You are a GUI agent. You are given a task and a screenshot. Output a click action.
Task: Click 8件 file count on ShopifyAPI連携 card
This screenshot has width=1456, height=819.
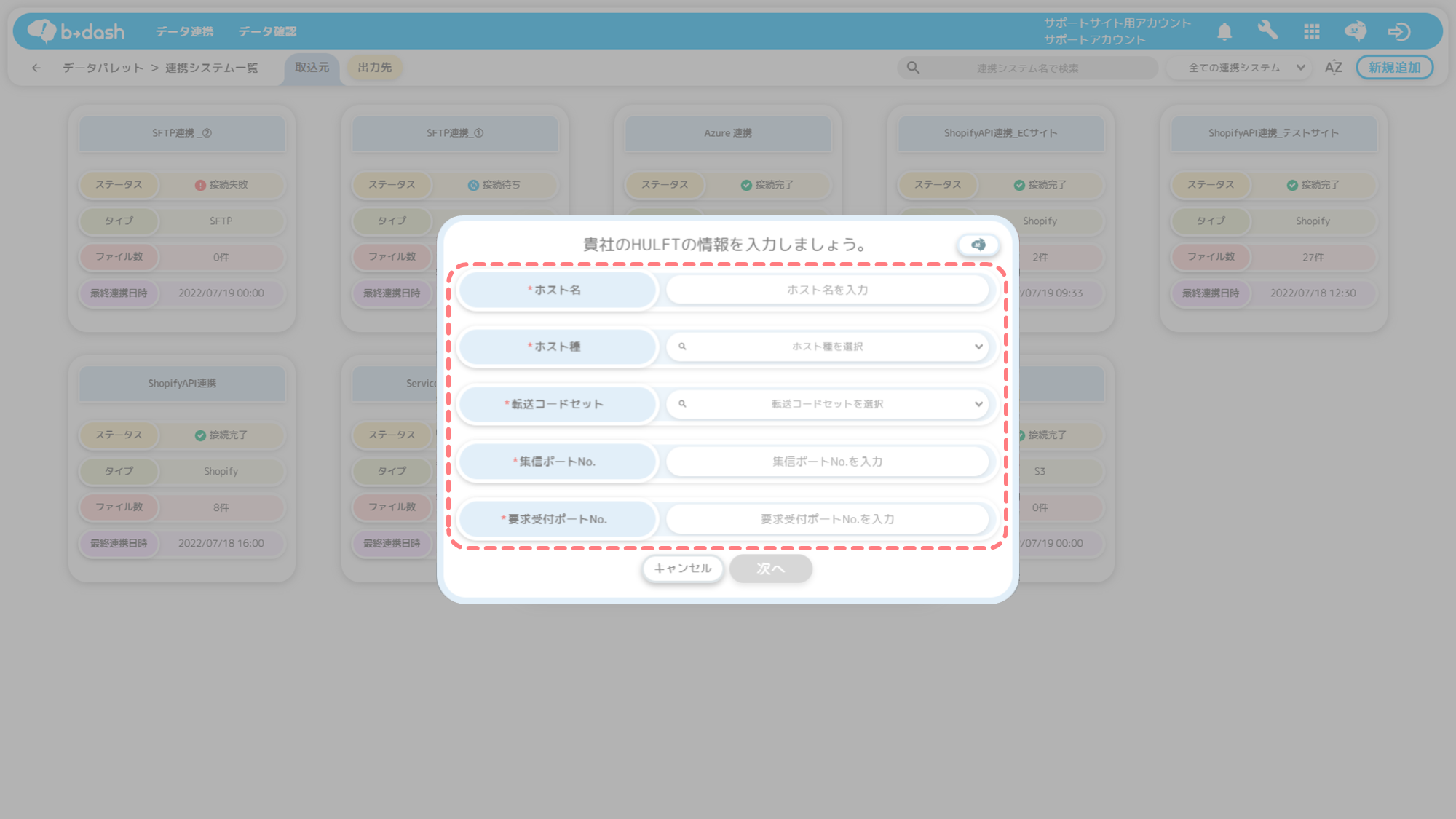click(221, 507)
